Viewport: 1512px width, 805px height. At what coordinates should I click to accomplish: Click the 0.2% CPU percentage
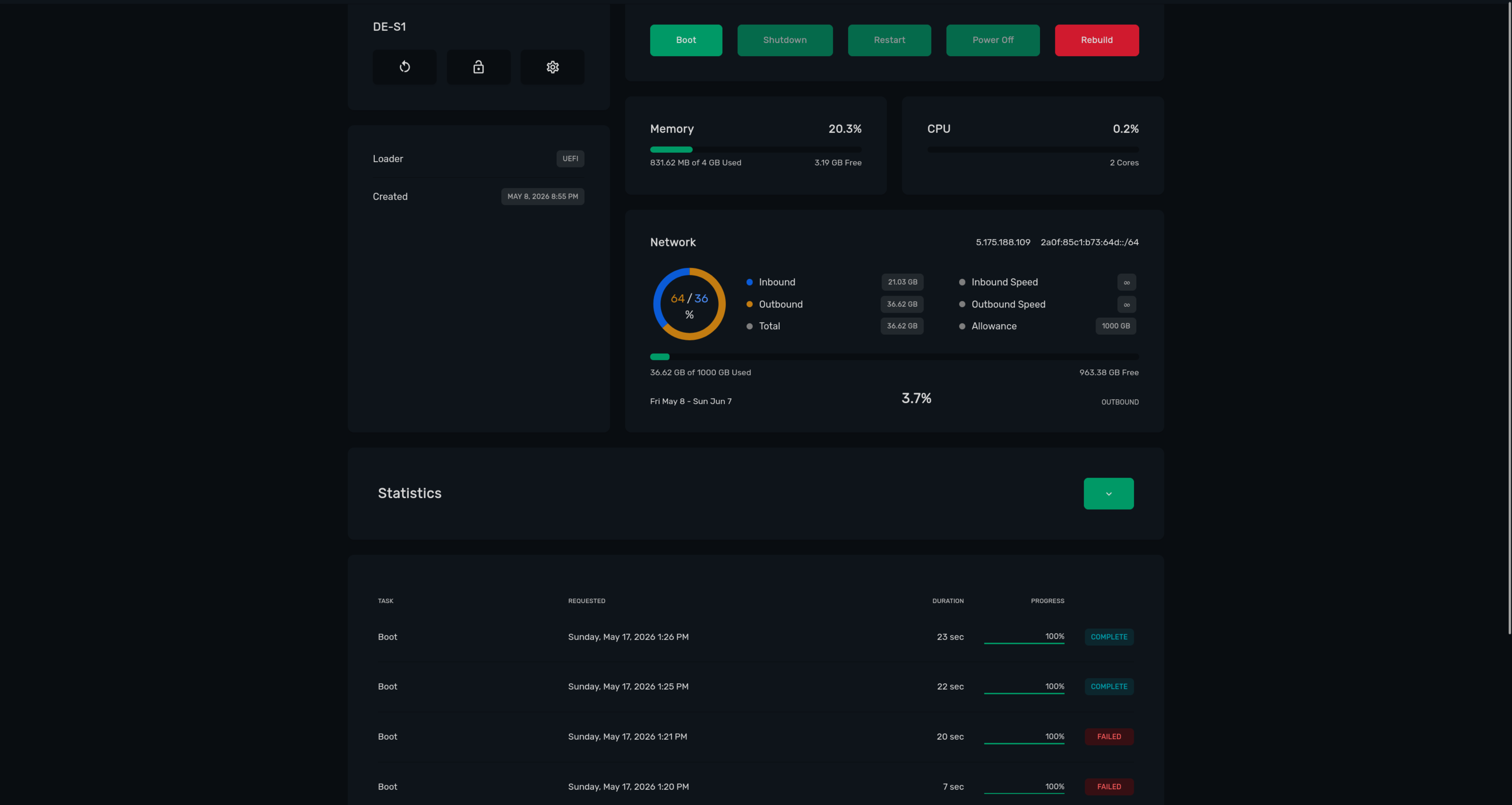tap(1126, 129)
